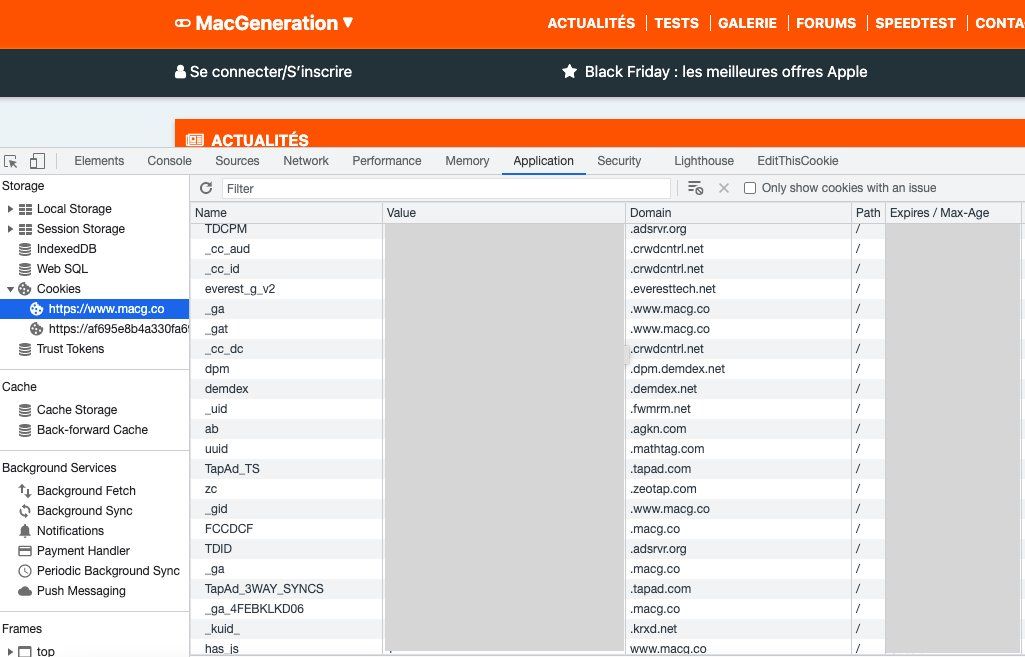Open FORUMS in the site navigation
The height and width of the screenshot is (657, 1025).
click(826, 24)
